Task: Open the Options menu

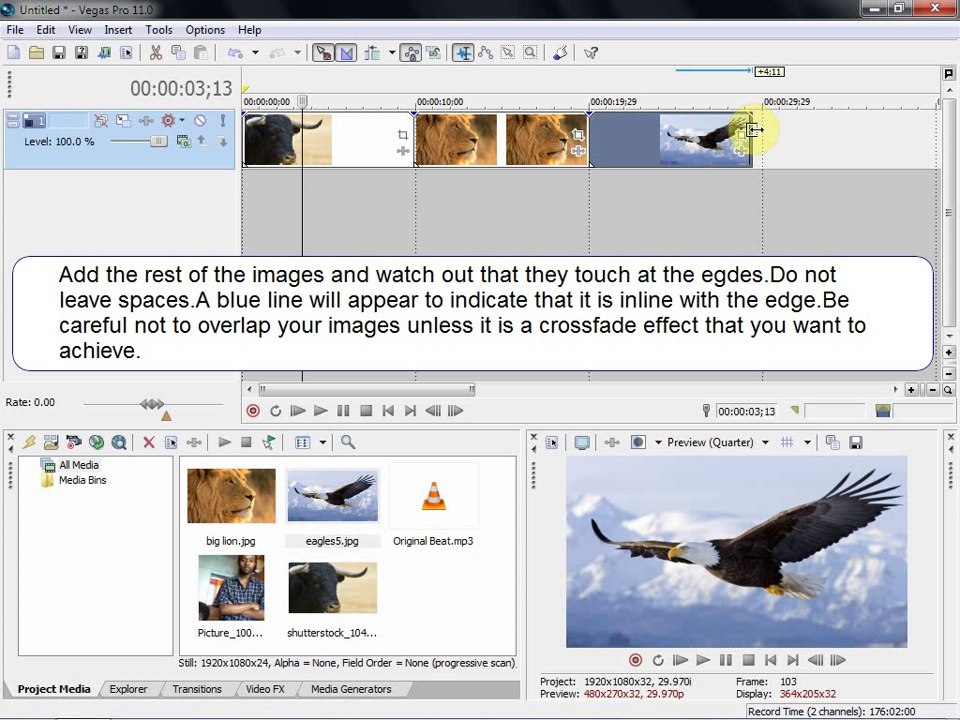Action: click(x=205, y=29)
